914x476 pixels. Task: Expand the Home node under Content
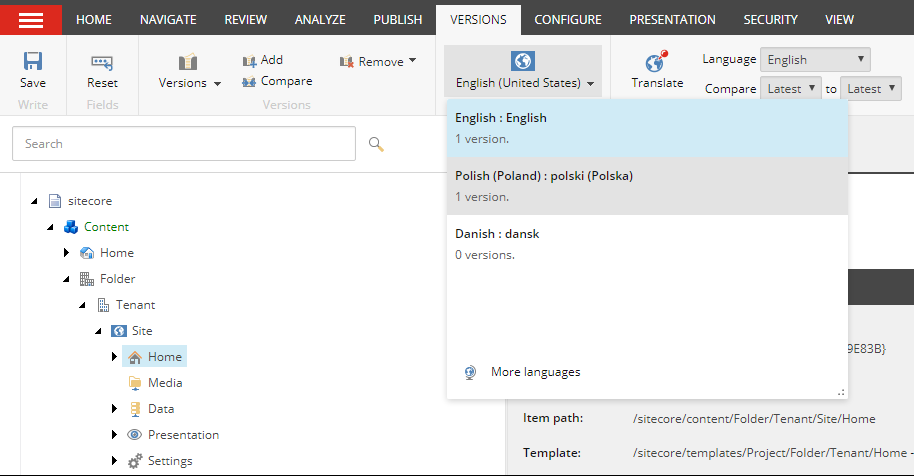66,253
